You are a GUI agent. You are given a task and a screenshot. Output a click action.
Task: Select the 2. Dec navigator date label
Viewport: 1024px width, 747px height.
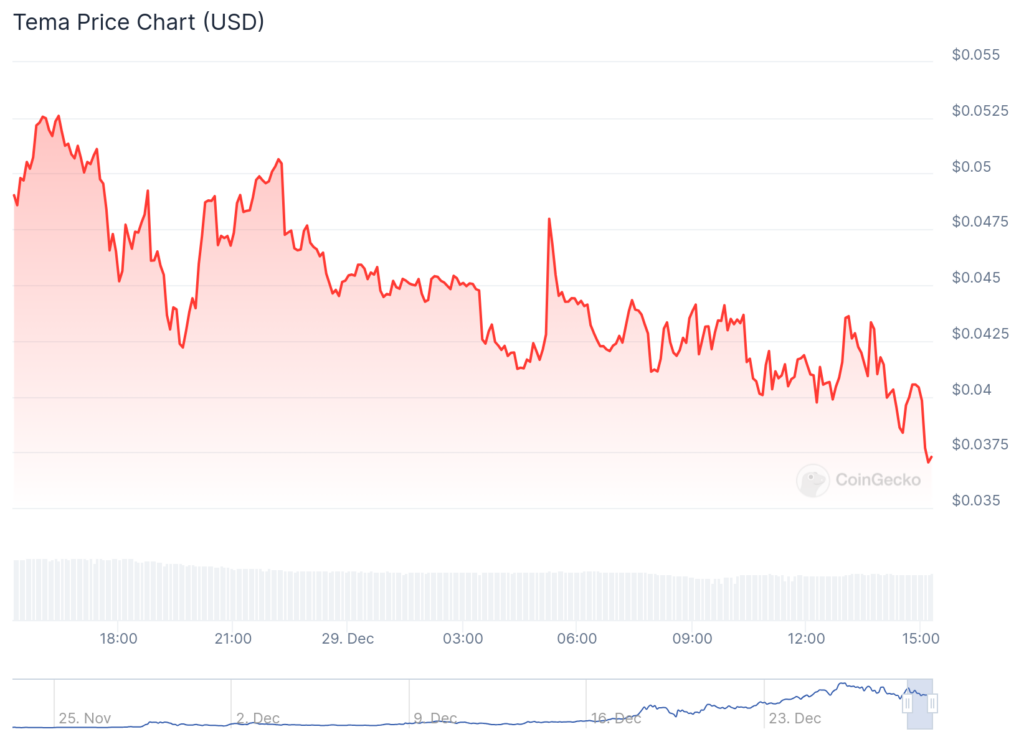258,718
